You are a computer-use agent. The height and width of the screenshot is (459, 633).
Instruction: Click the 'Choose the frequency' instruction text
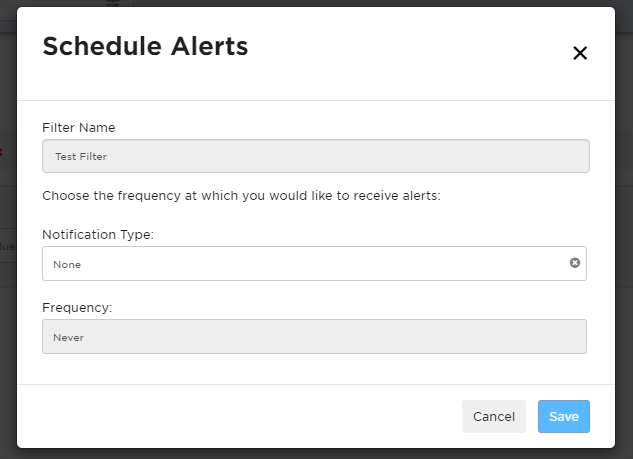pyautogui.click(x=241, y=196)
